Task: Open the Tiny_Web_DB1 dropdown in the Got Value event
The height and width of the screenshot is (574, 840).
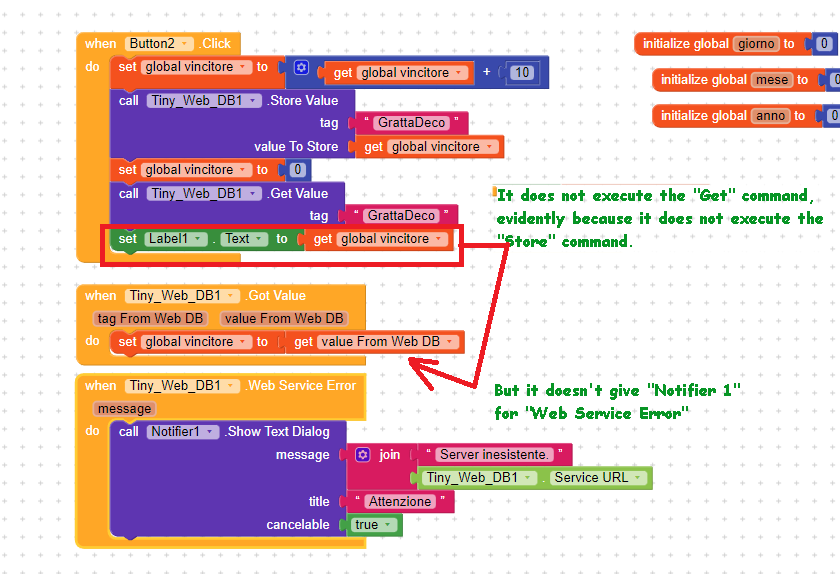Action: coord(231,296)
